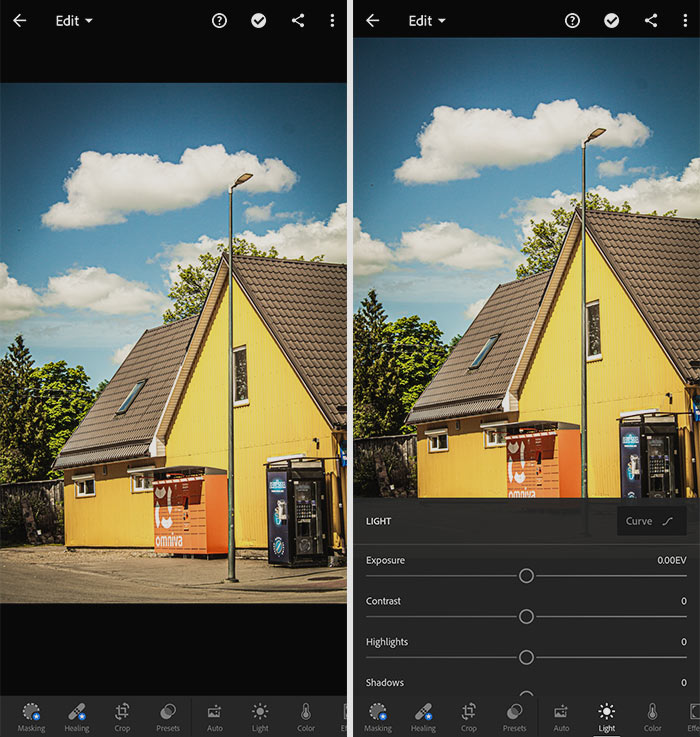Viewport: 700px width, 737px height.
Task: Open Light tab in left screen toolbar
Action: point(260,716)
